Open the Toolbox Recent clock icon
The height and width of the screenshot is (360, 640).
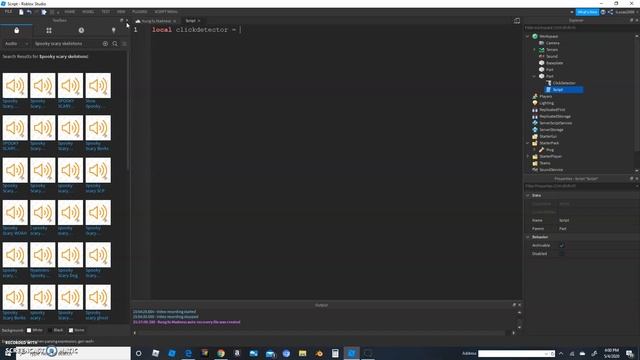81,30
